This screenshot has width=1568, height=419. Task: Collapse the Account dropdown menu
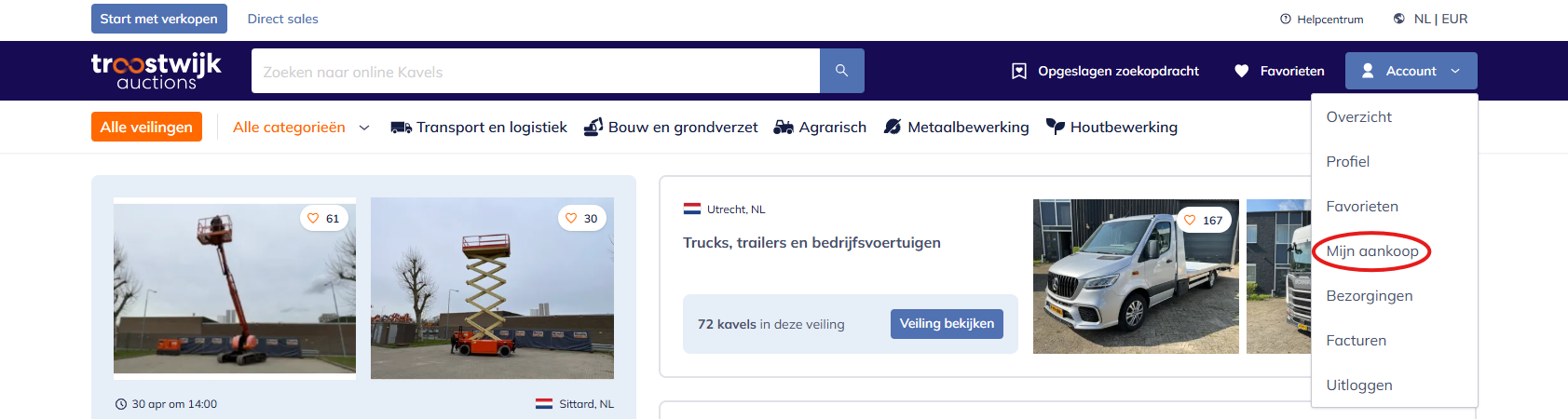[x=1411, y=71]
